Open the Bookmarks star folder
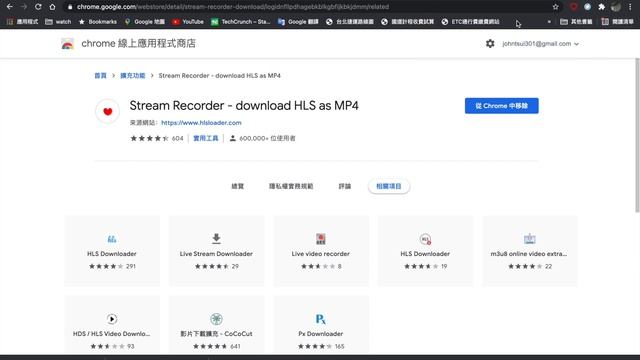640x360 pixels. pos(98,22)
